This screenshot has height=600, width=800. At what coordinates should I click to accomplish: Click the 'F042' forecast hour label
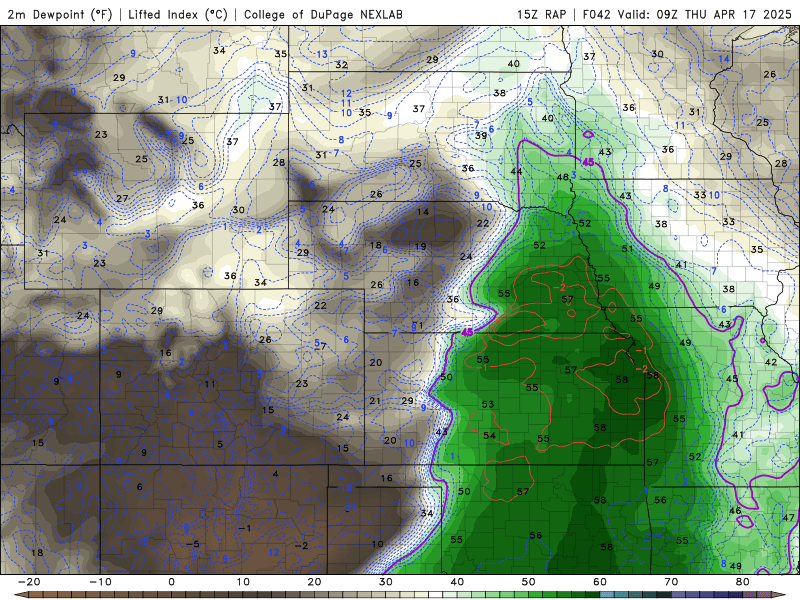[596, 14]
